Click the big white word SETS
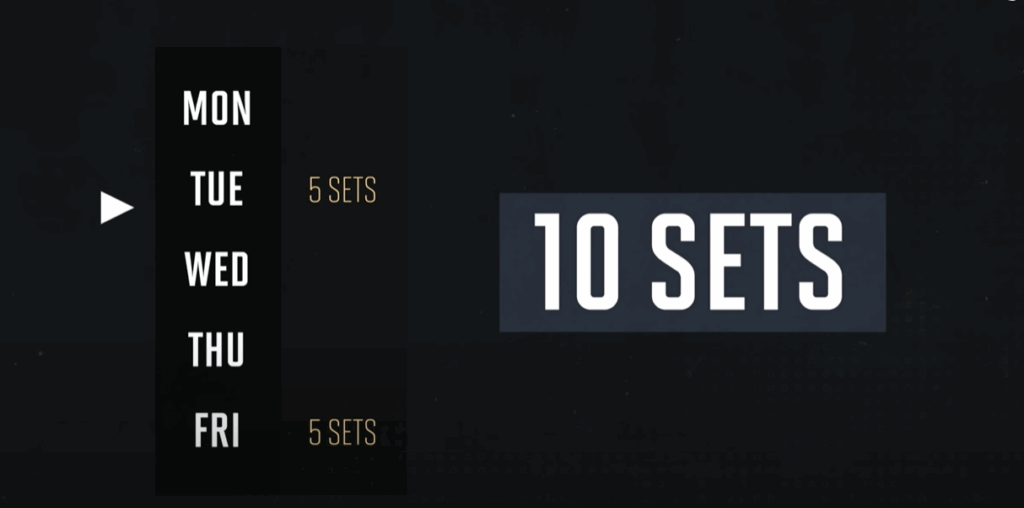Viewport: 1024px width, 508px height. click(747, 262)
